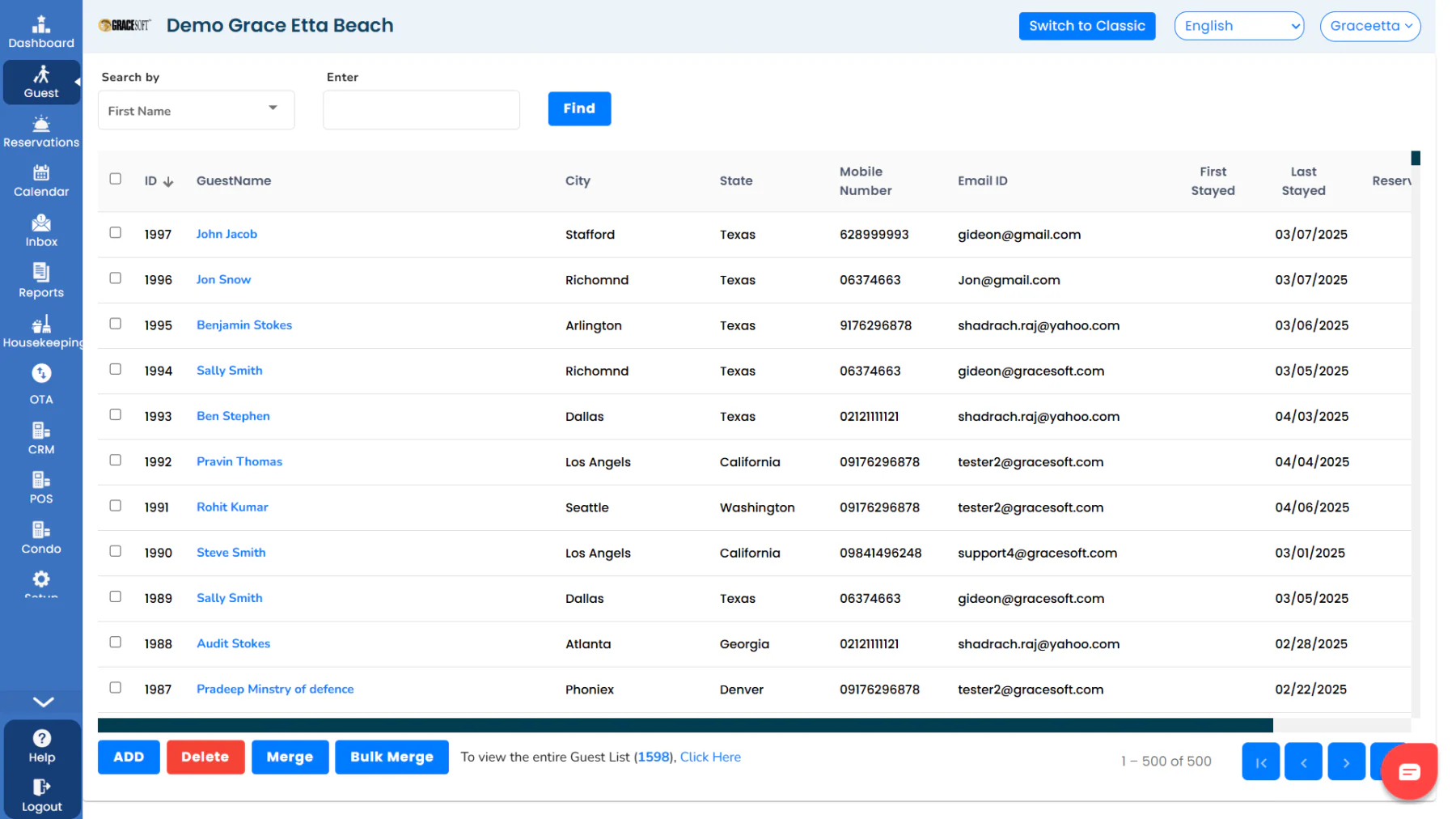Check the box for Steve Smith
Screen dimensions: 1456x819
116,551
